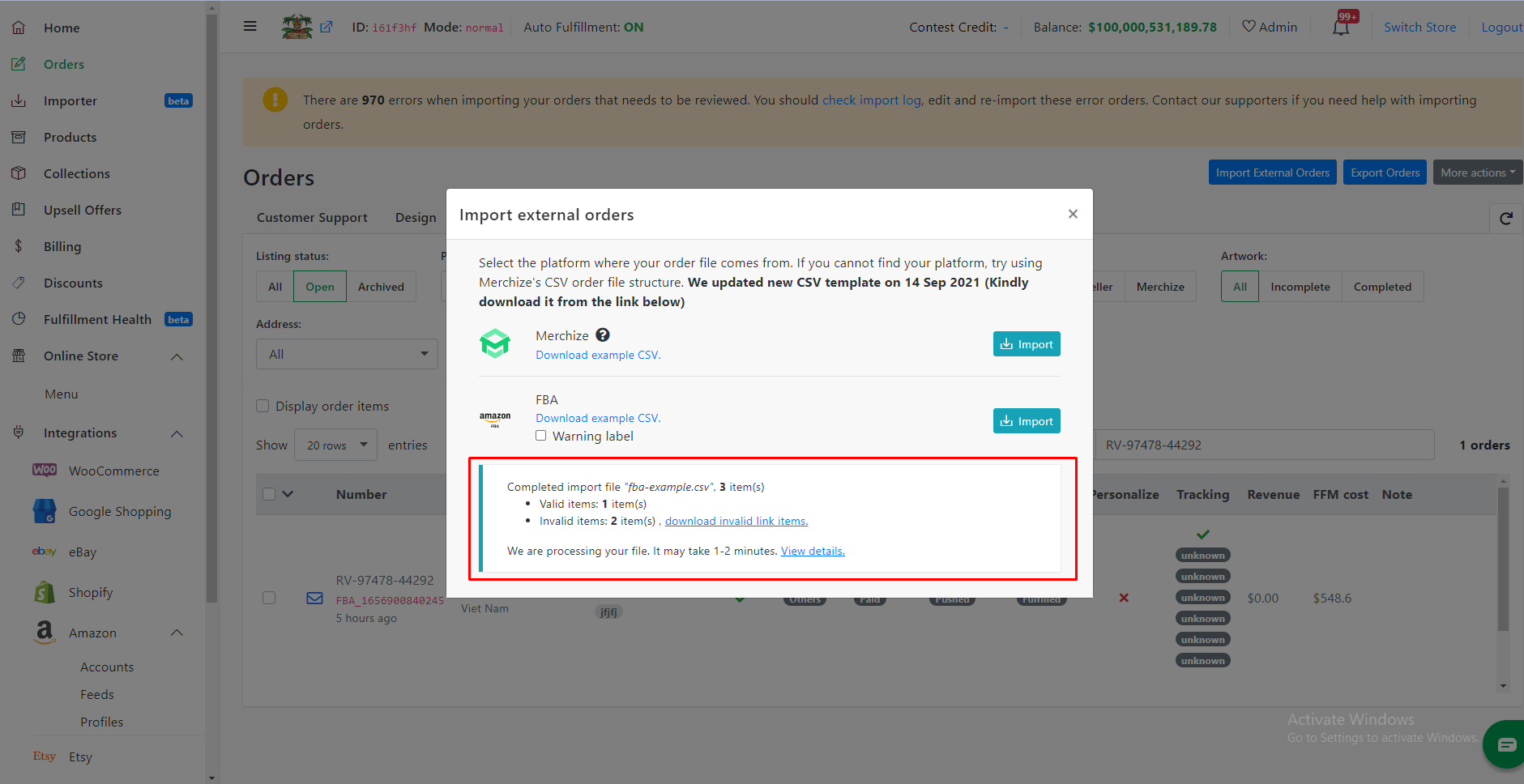Viewport: 1524px width, 784px height.
Task: Click the Upsell Offers icon in sidebar
Action: (19, 210)
